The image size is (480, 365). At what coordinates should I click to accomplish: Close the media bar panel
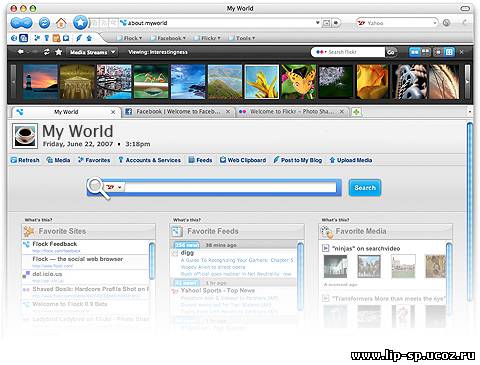(x=462, y=52)
